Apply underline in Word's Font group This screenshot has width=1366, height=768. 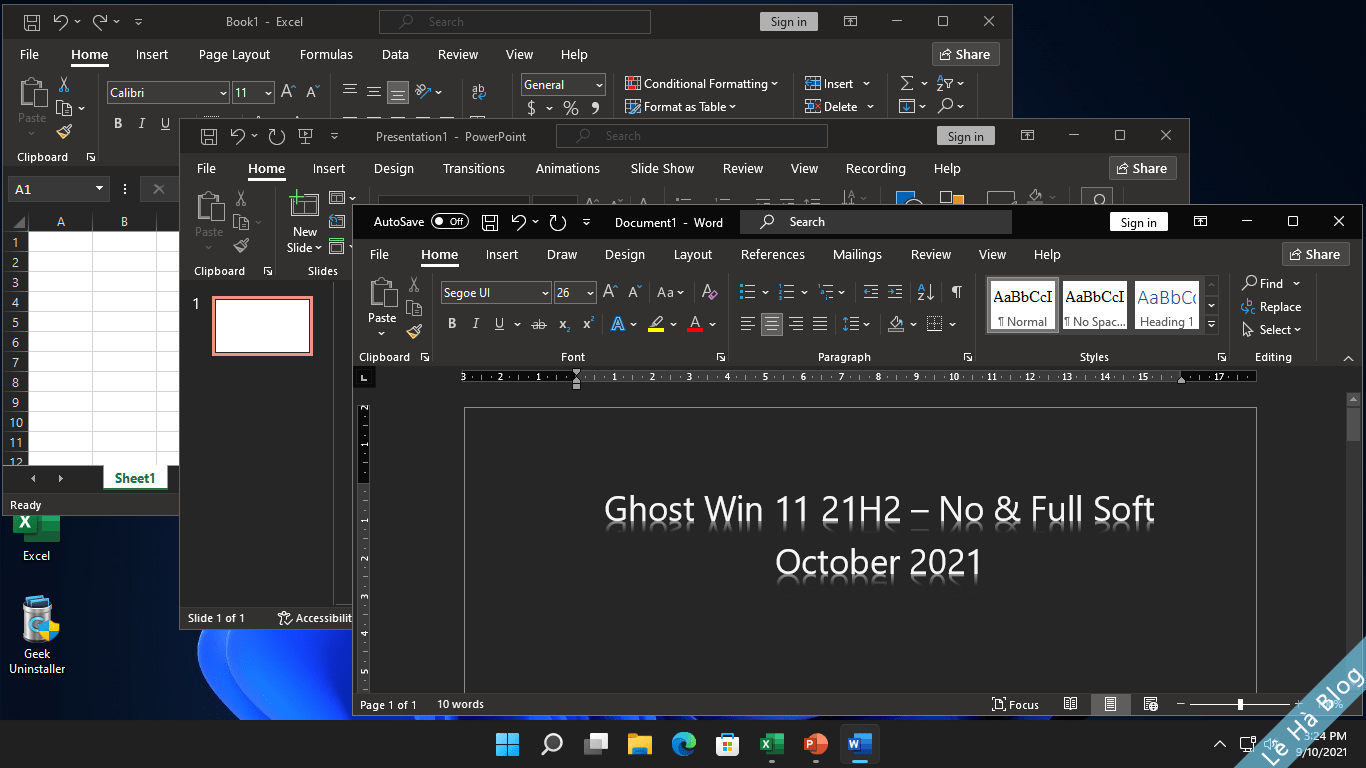tap(500, 324)
